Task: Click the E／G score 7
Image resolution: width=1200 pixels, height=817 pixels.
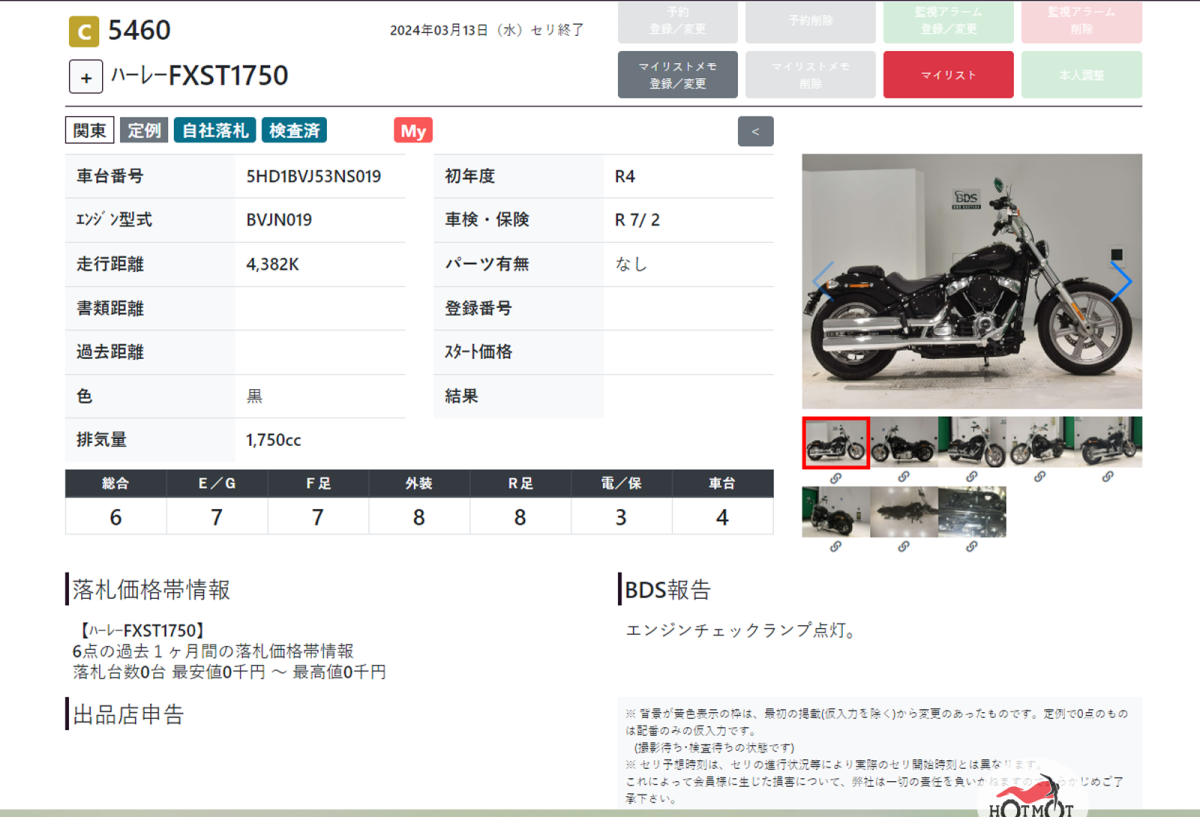Action: (x=217, y=517)
